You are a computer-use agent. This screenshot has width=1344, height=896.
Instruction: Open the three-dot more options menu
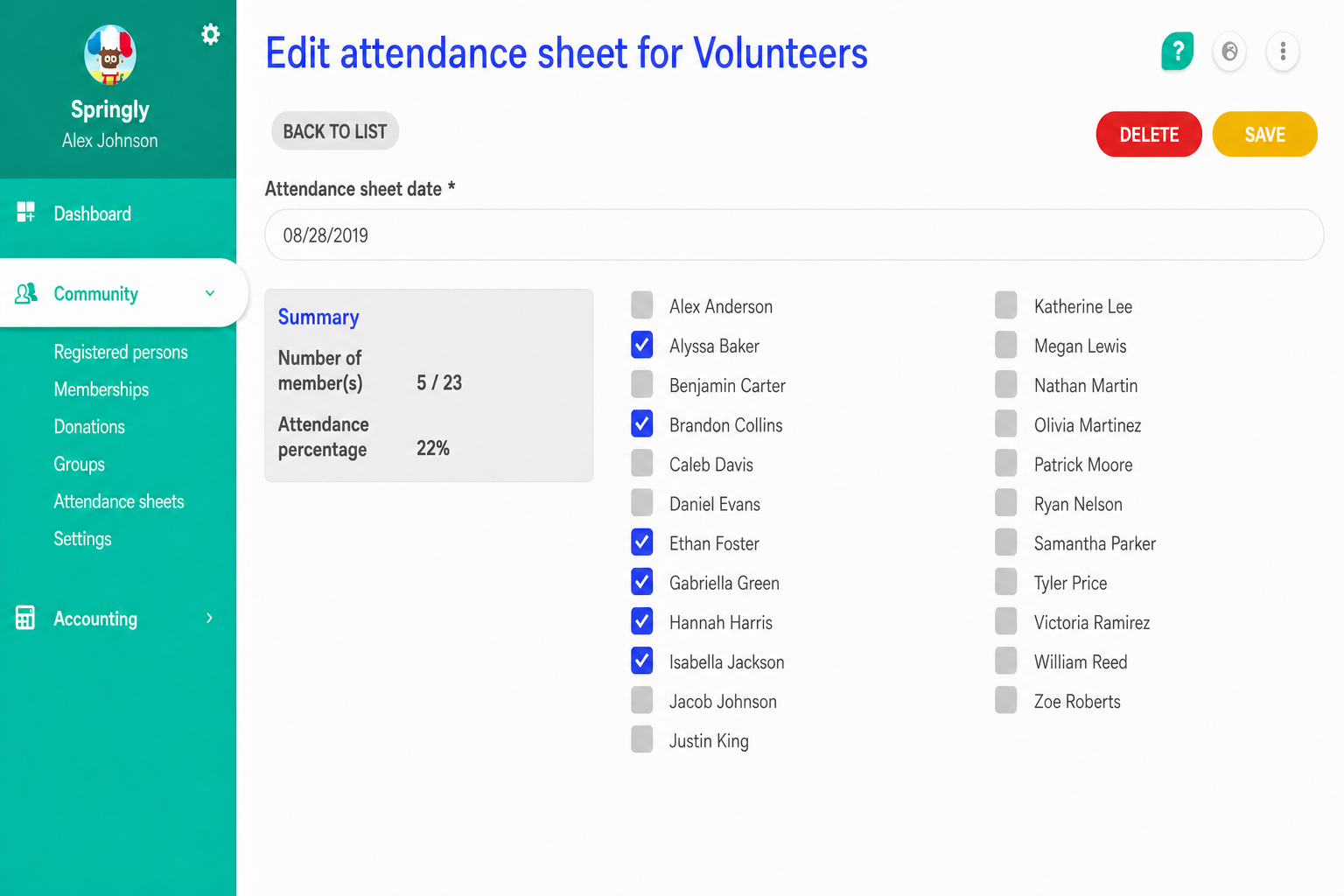(1283, 52)
